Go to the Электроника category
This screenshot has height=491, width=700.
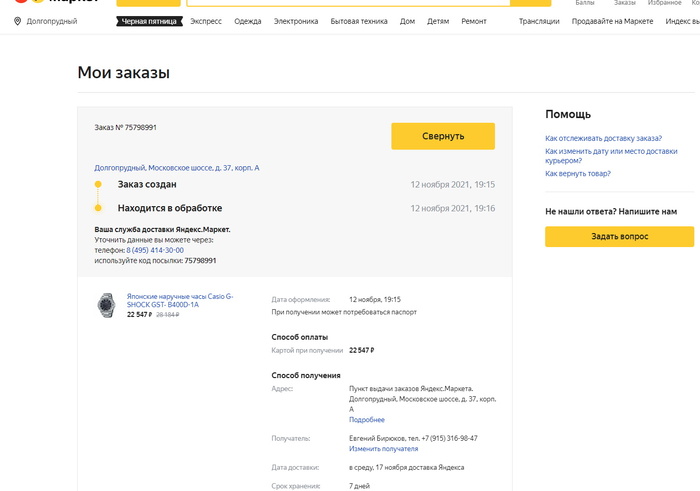tap(296, 21)
